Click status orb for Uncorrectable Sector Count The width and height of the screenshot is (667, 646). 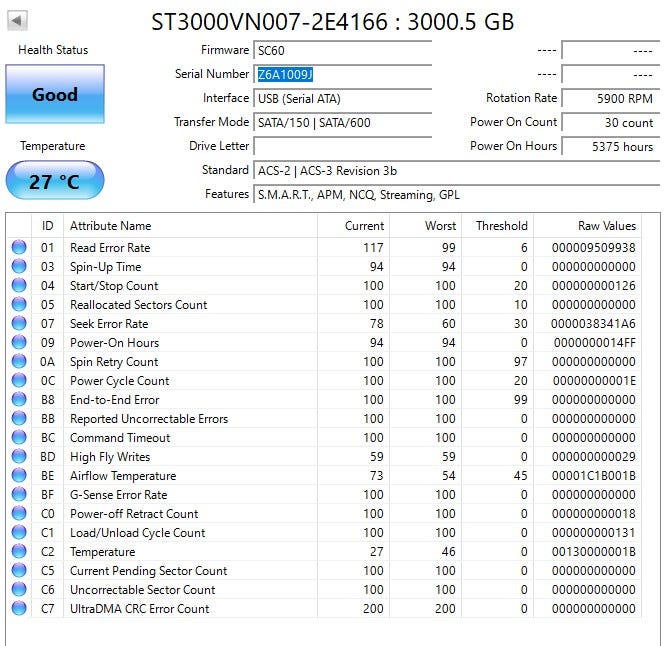19,589
